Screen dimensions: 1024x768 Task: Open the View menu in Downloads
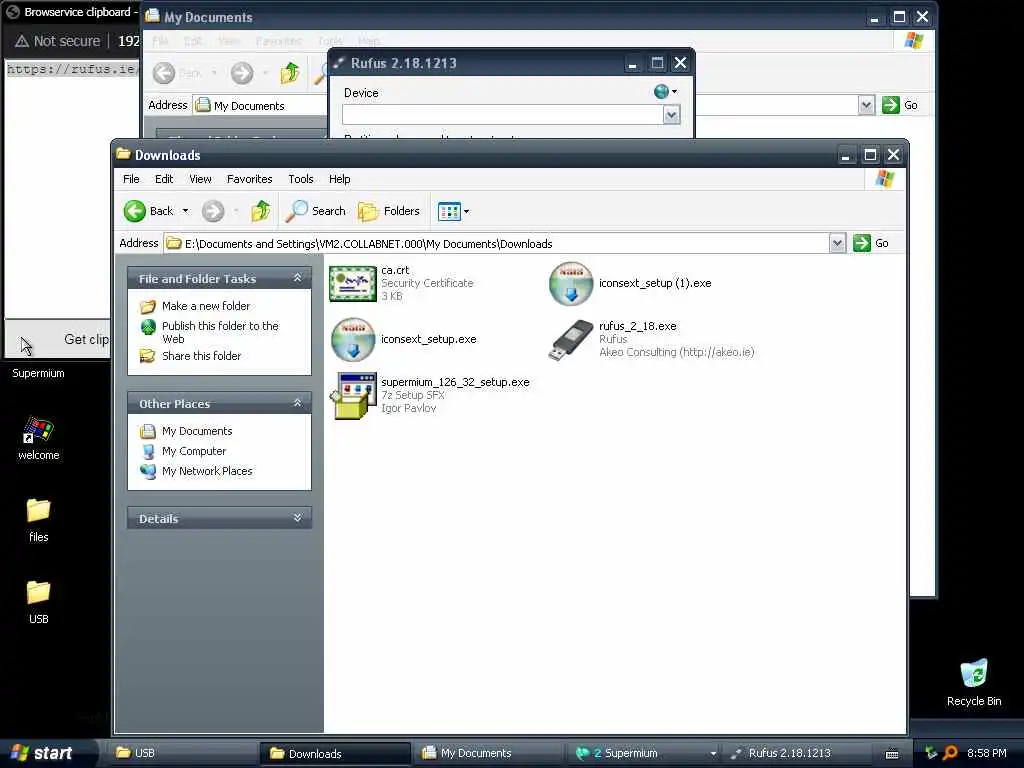[x=200, y=179]
